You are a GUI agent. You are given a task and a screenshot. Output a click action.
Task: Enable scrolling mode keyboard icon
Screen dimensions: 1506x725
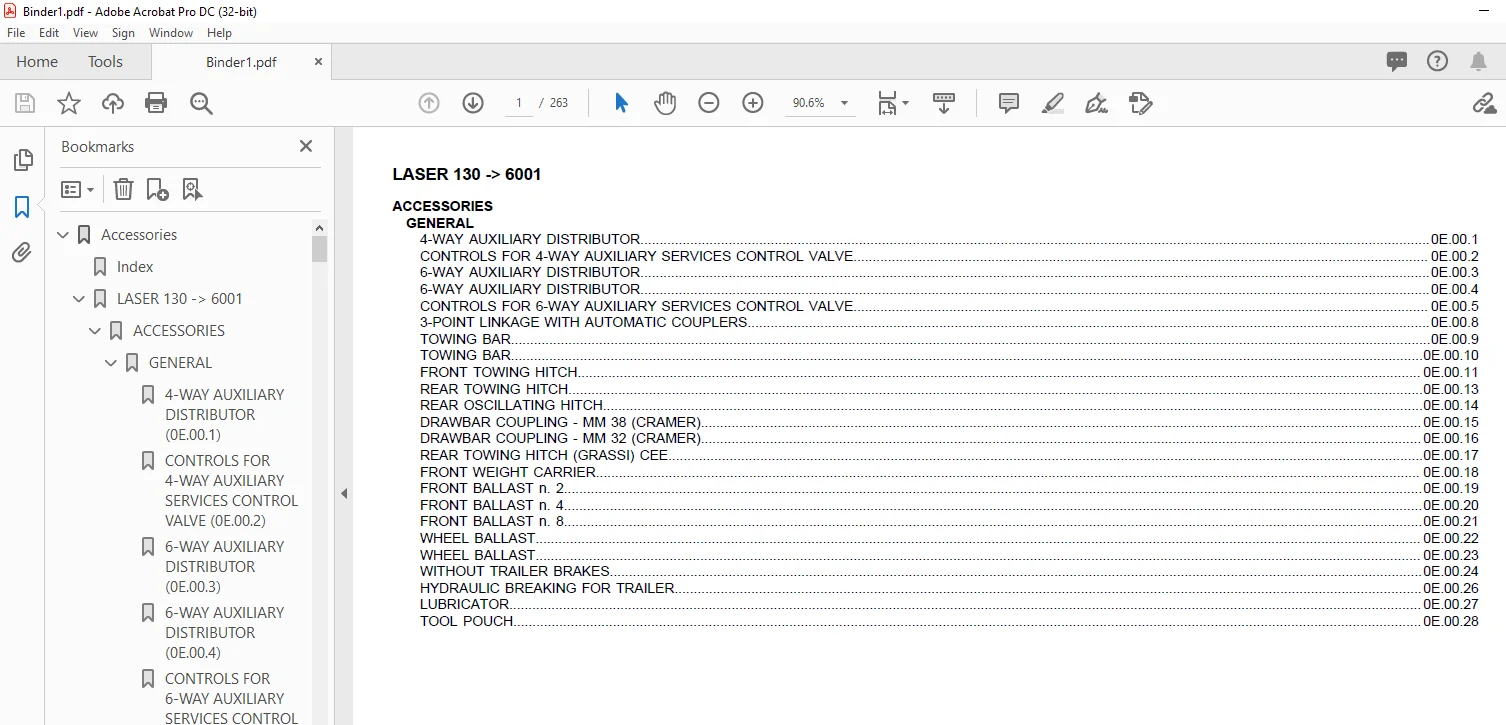point(944,103)
